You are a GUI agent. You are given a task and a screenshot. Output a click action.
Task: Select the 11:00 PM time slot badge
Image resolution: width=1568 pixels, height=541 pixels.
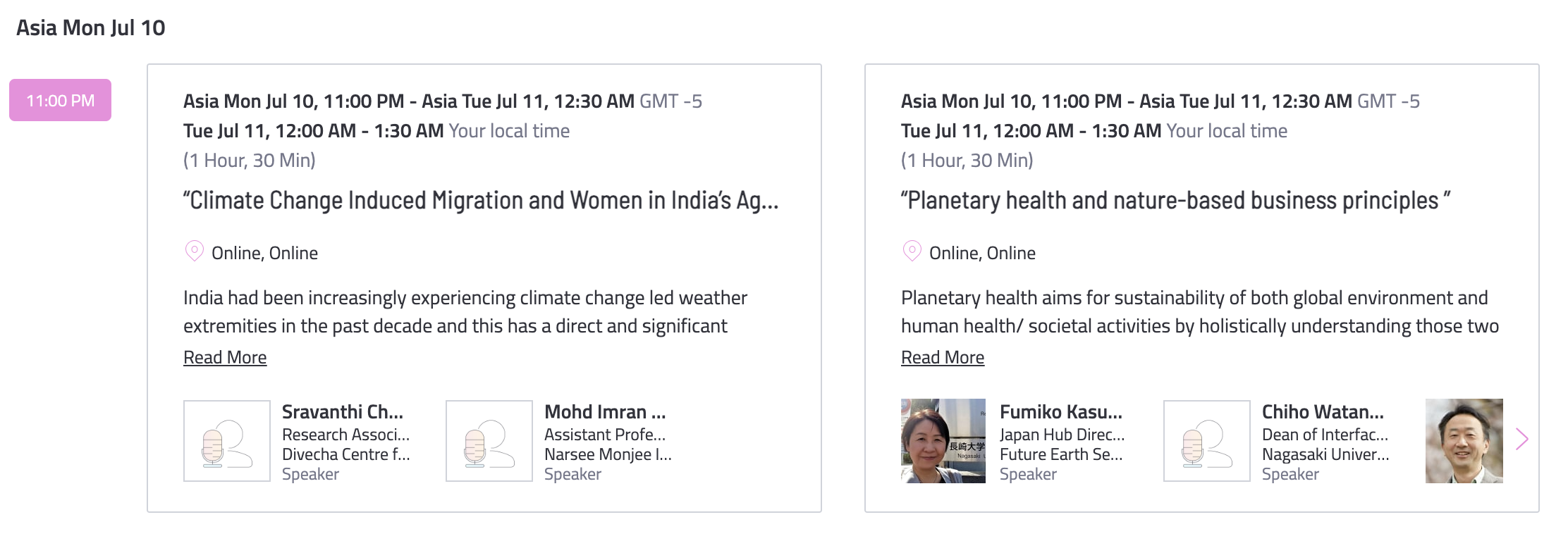coord(60,100)
